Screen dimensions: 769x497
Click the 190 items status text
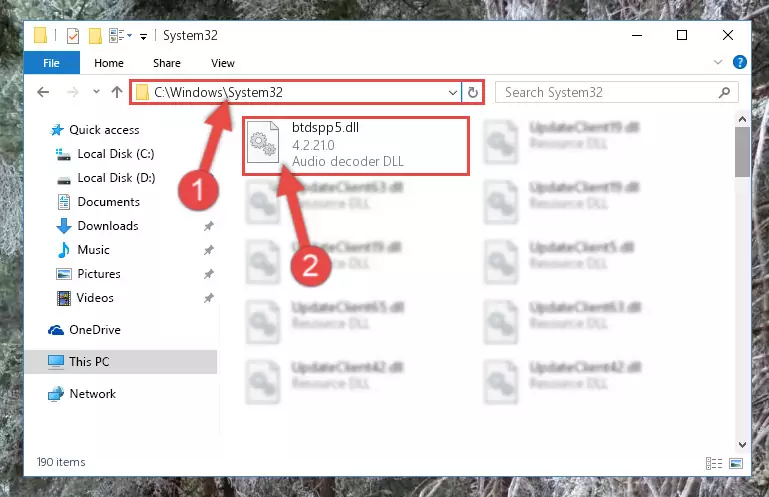click(61, 462)
